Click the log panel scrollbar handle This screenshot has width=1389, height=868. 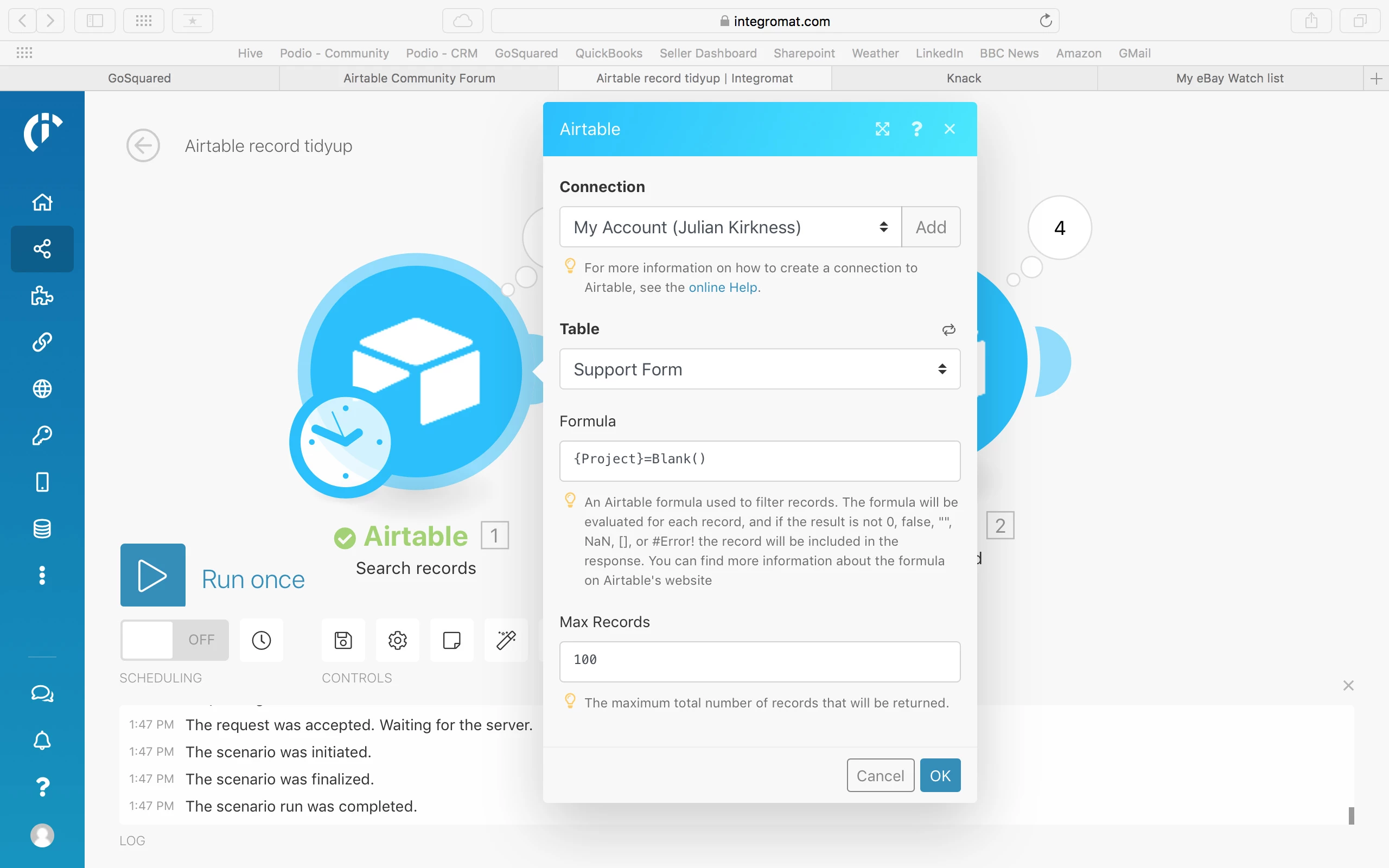(x=1351, y=815)
